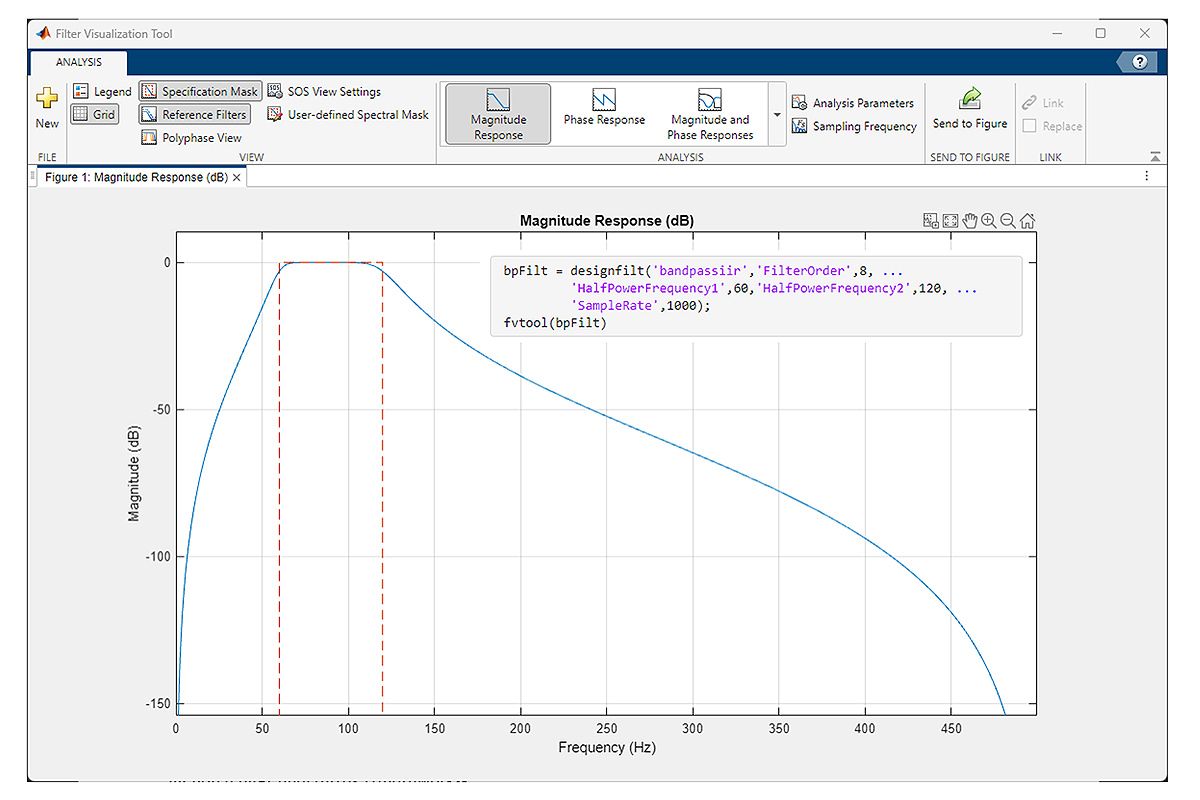The height and width of the screenshot is (800, 1200).
Task: Switch to Phase Response analysis
Action: (604, 110)
